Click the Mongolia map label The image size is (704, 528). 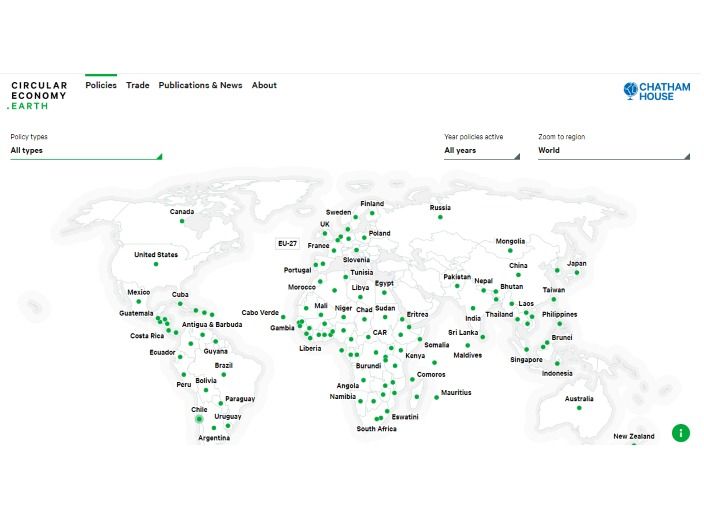pyautogui.click(x=510, y=241)
